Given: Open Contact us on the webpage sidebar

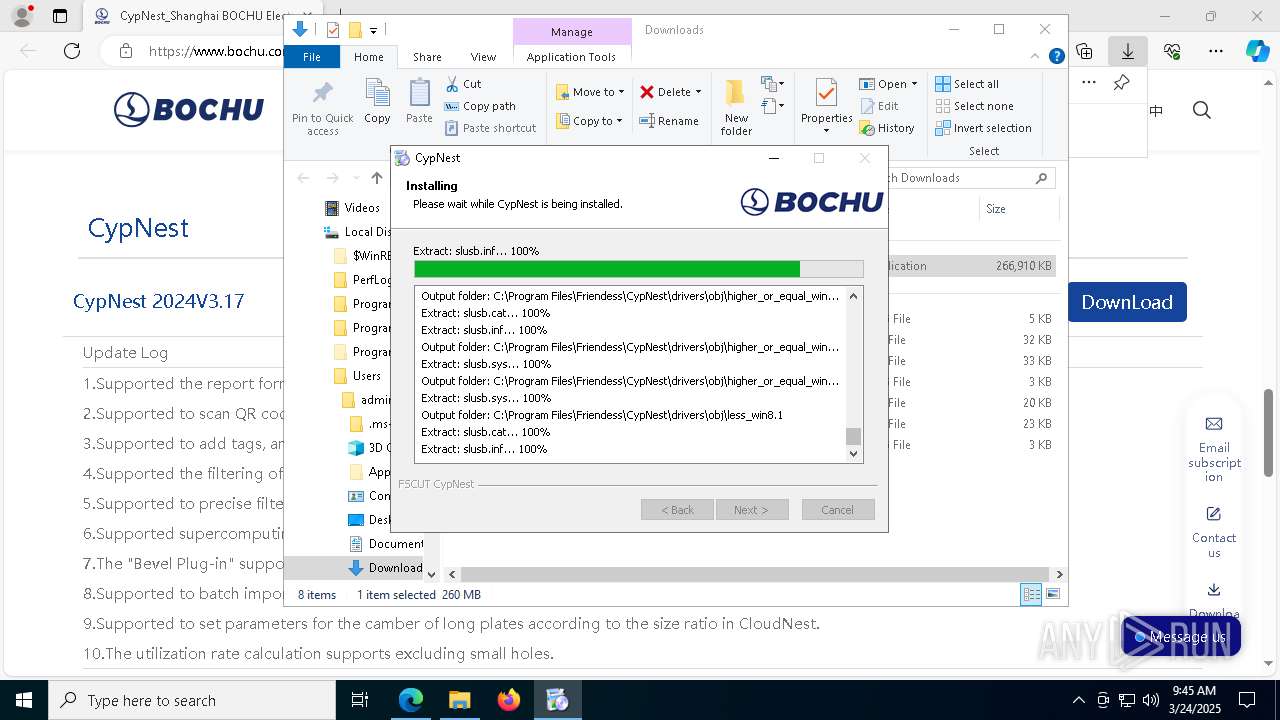Looking at the screenshot, I should [1214, 532].
